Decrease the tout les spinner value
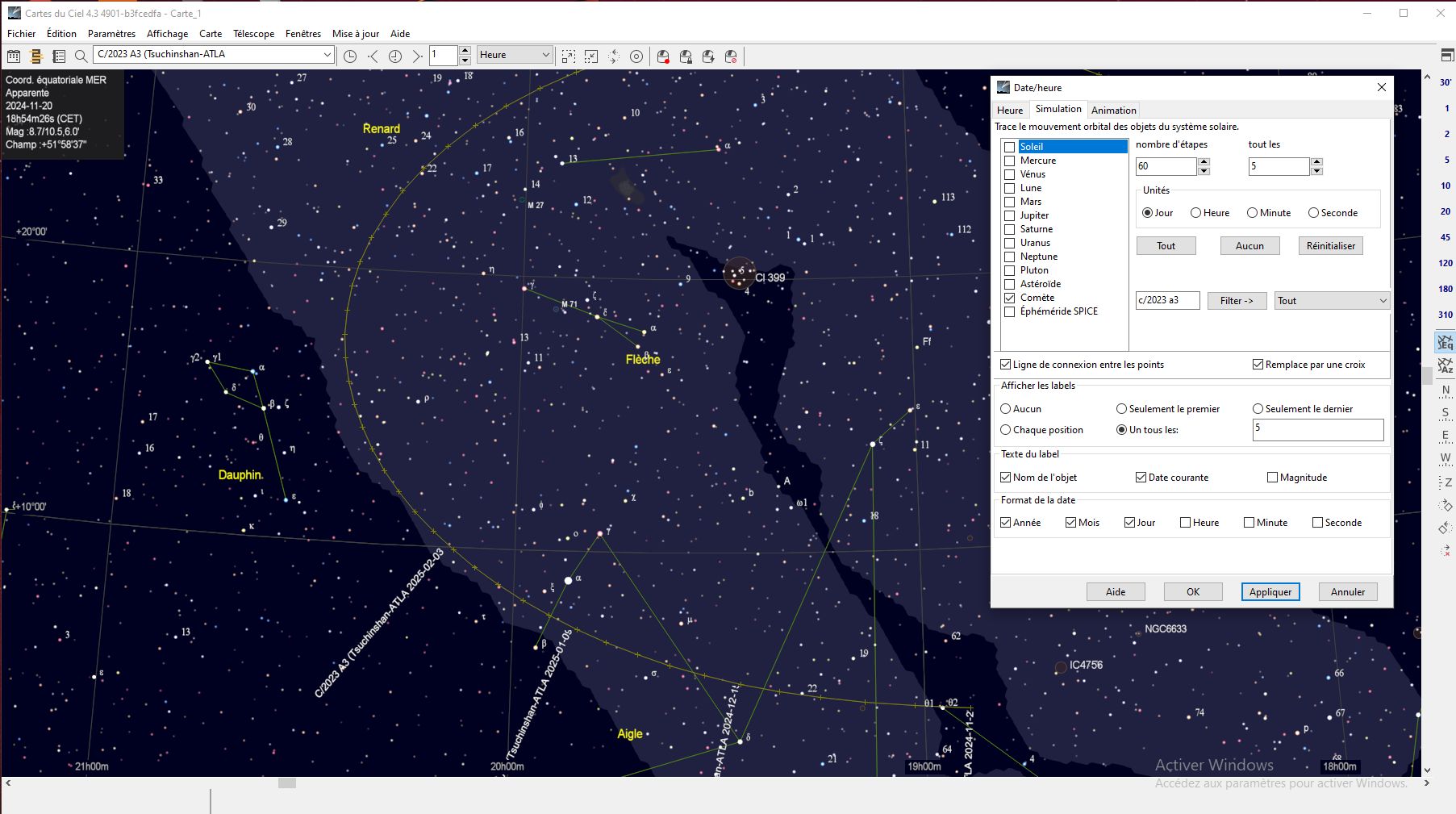 click(x=1316, y=171)
